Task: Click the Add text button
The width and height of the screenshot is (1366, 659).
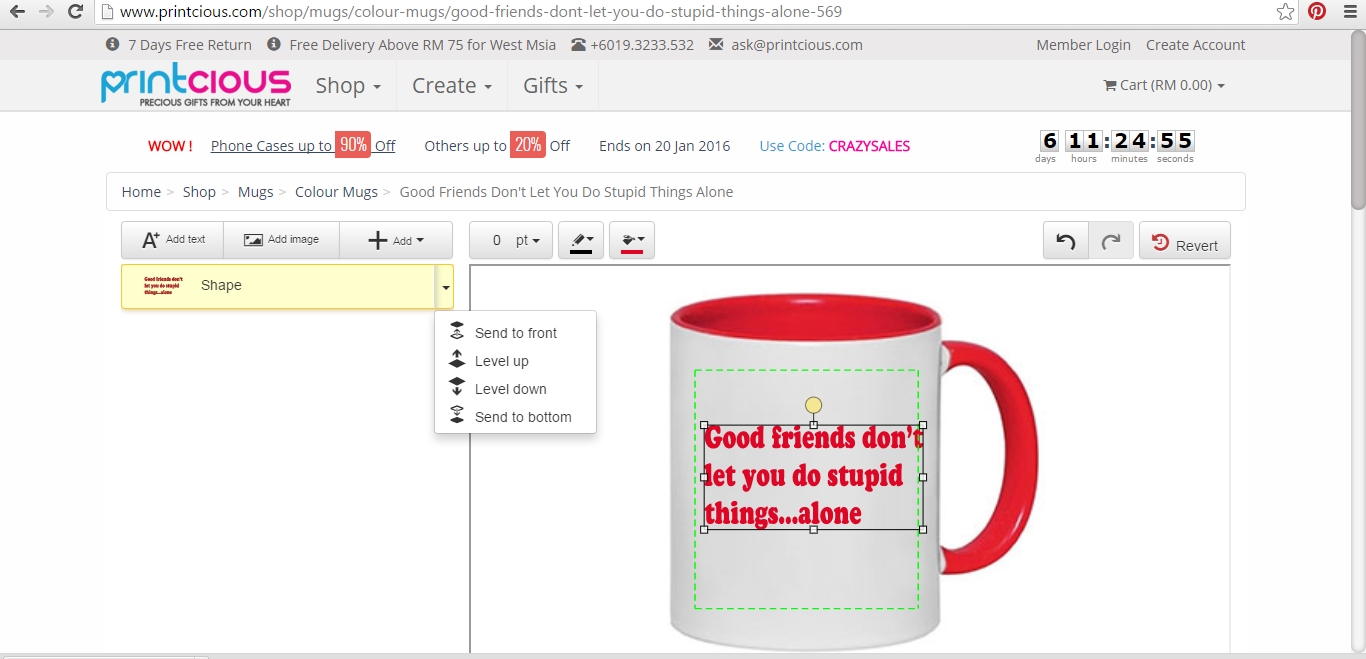Action: [x=173, y=240]
